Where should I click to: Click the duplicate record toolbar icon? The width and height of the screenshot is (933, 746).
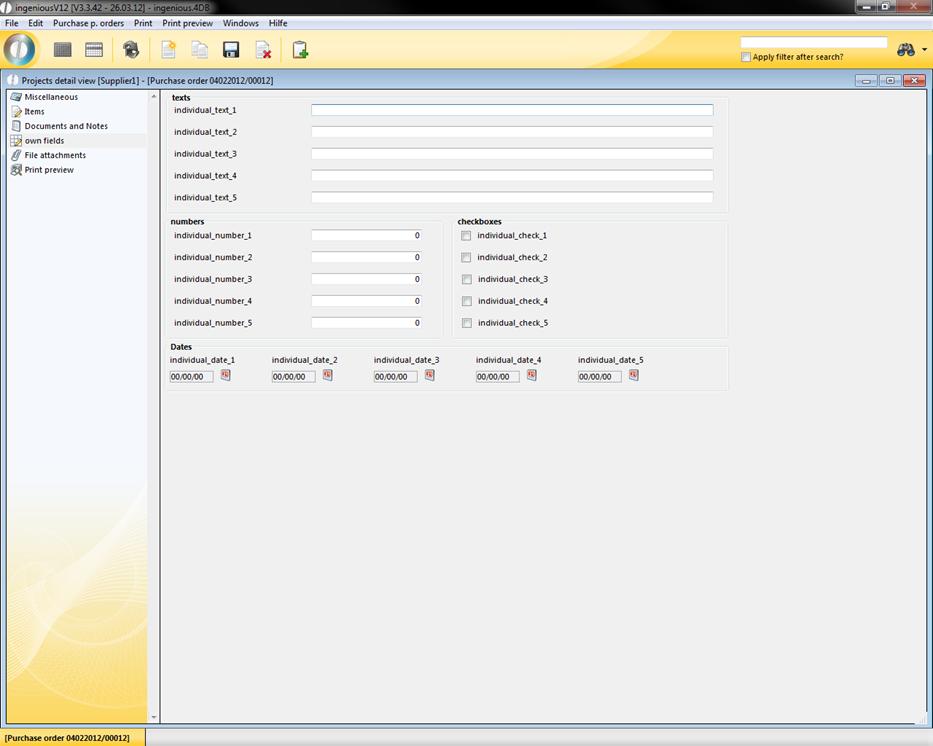[x=200, y=50]
